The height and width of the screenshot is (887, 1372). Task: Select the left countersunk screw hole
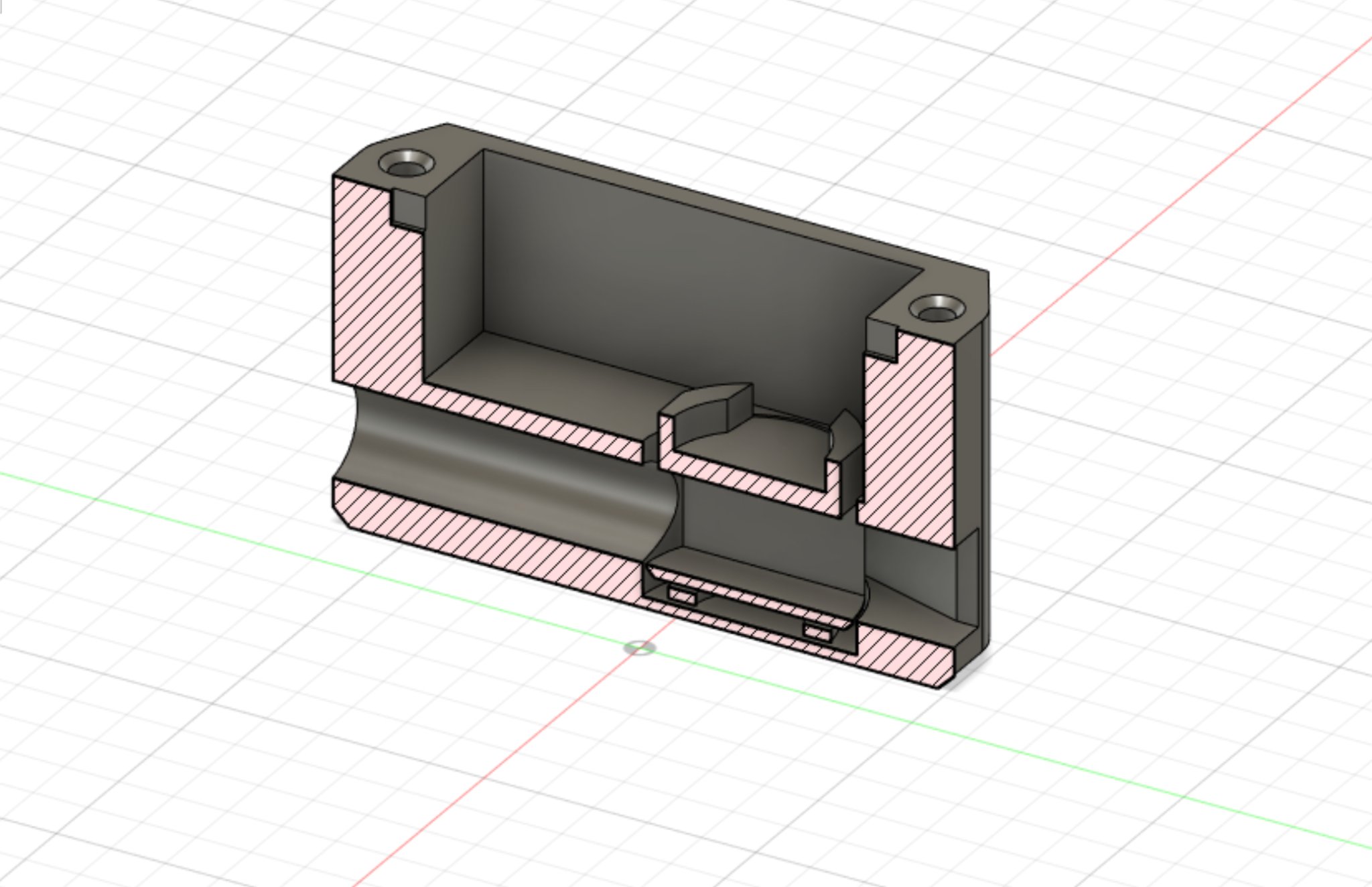[406, 164]
